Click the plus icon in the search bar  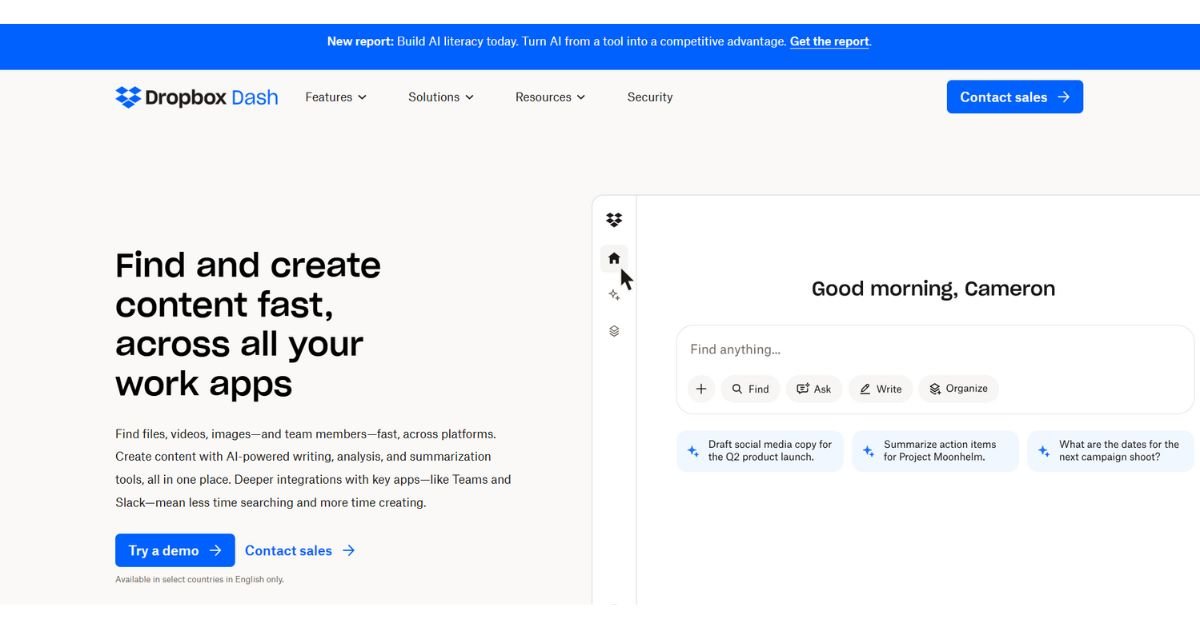point(701,388)
